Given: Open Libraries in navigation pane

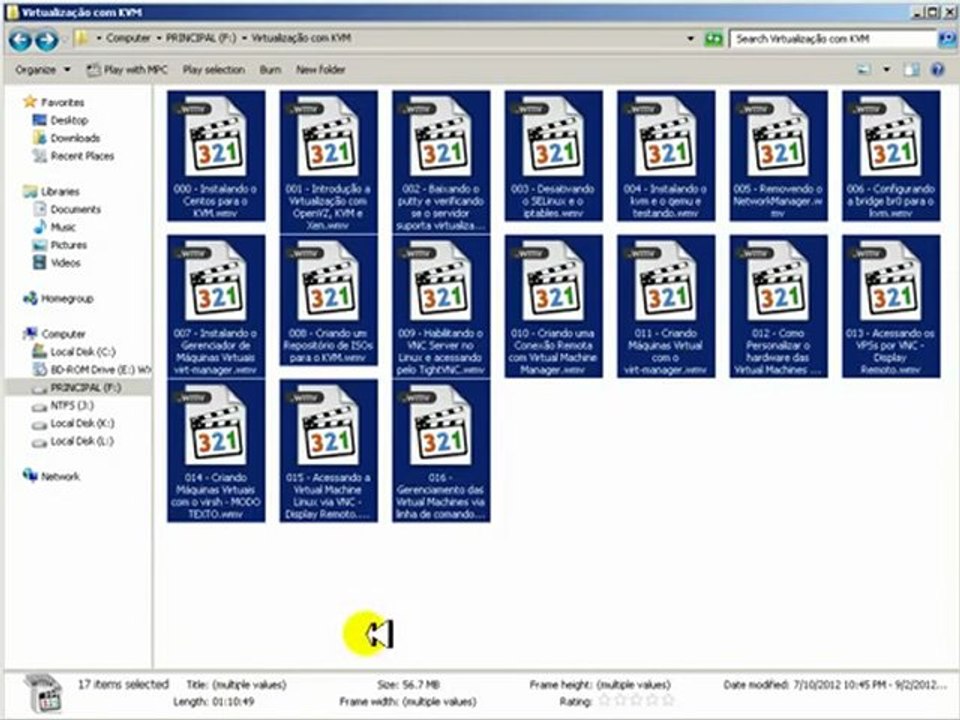Looking at the screenshot, I should (60, 192).
